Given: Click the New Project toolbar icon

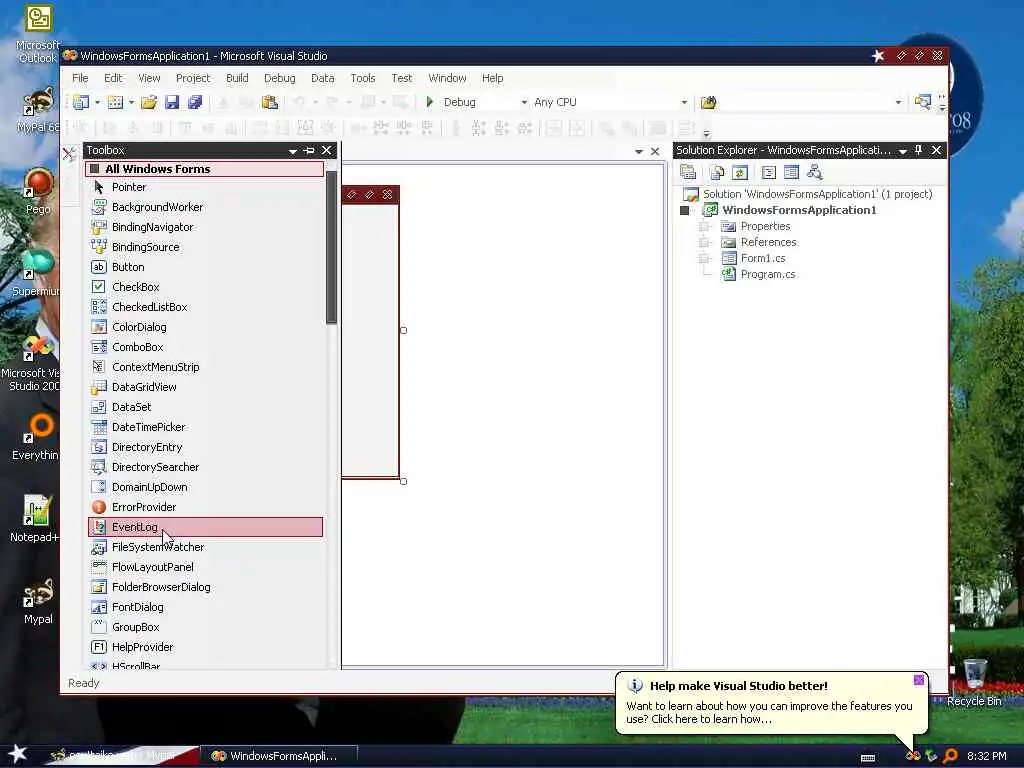Looking at the screenshot, I should pyautogui.click(x=81, y=102).
